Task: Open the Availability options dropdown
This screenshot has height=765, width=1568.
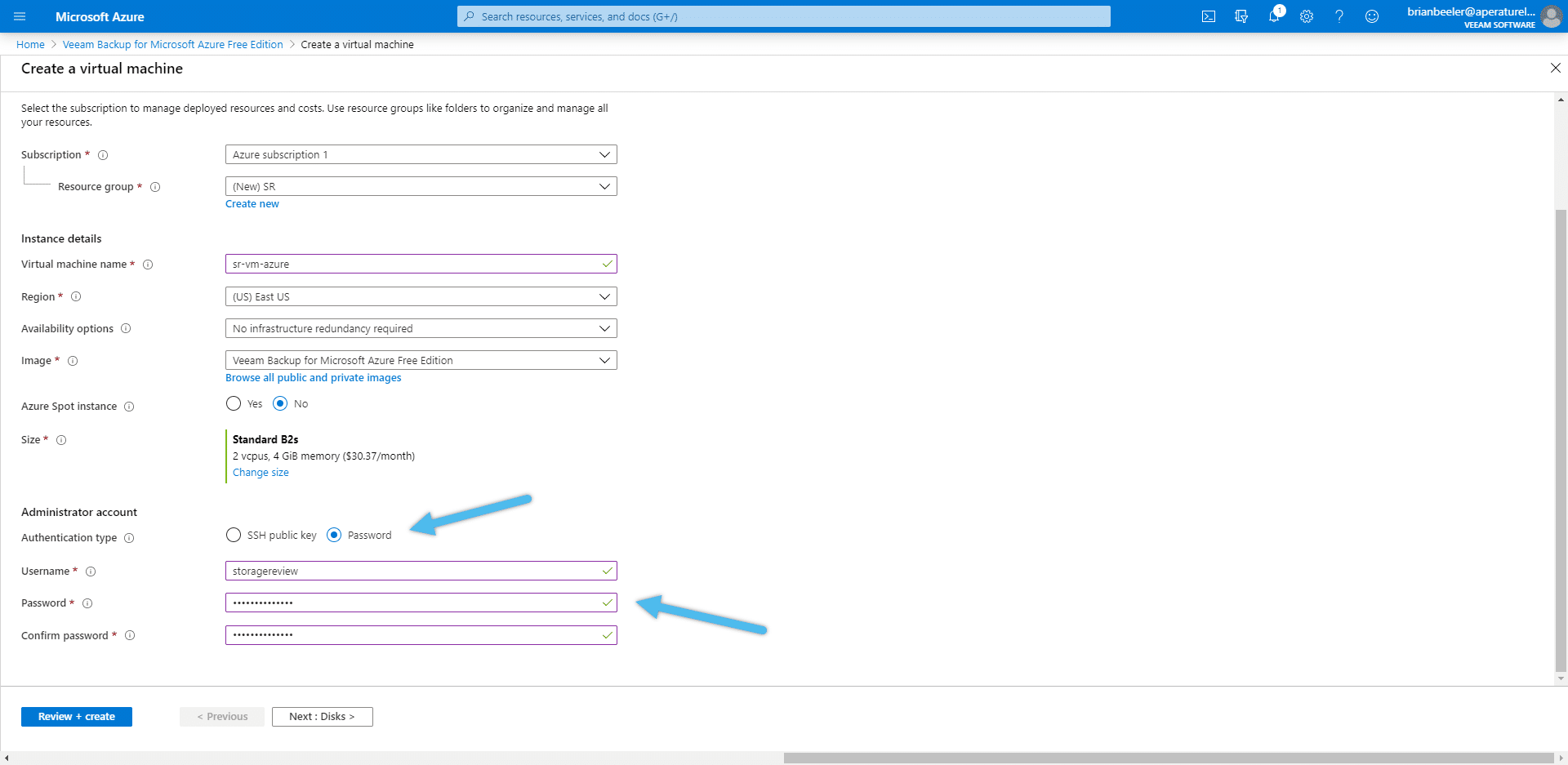Action: 421,328
